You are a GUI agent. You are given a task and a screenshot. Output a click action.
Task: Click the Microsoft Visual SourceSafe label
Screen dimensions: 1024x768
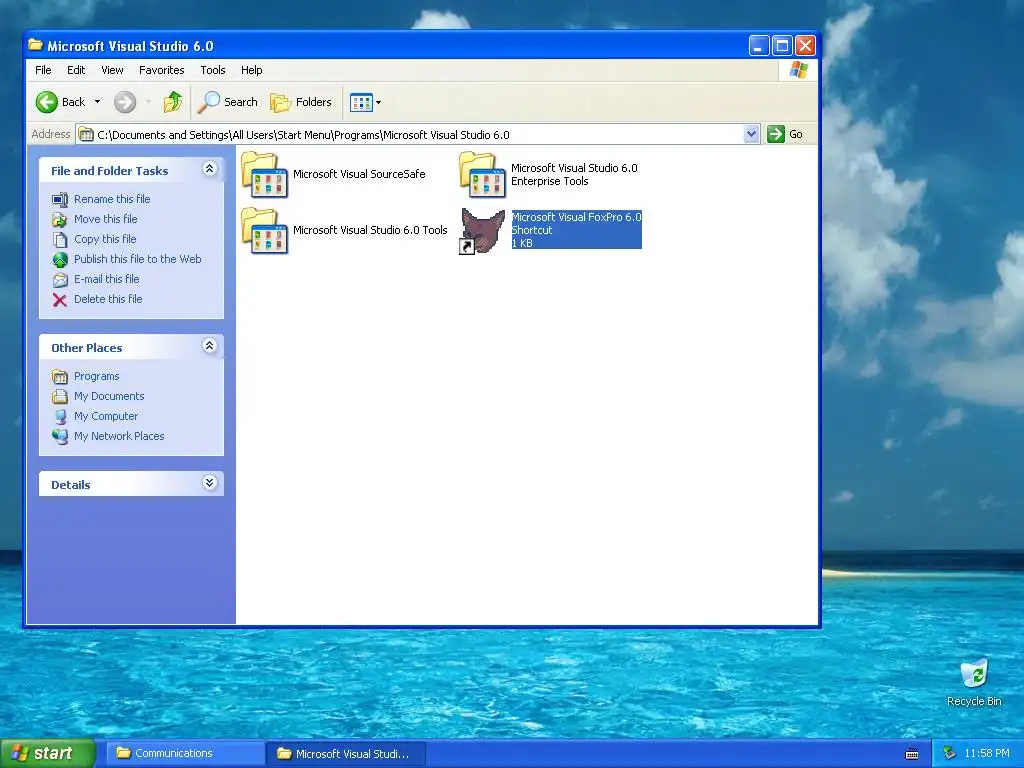tap(359, 174)
